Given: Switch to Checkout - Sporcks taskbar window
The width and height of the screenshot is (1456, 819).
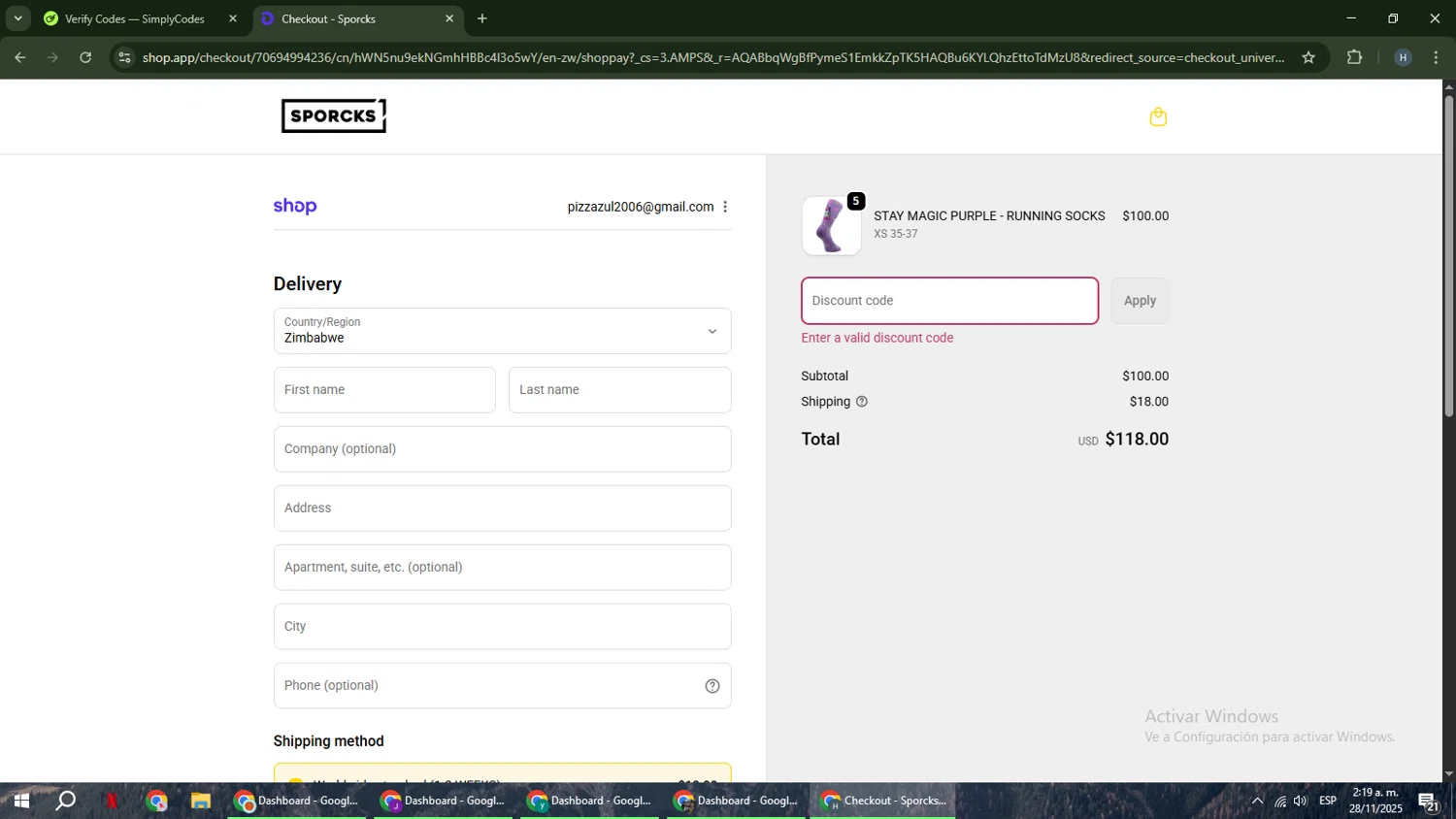Looking at the screenshot, I should (883, 801).
